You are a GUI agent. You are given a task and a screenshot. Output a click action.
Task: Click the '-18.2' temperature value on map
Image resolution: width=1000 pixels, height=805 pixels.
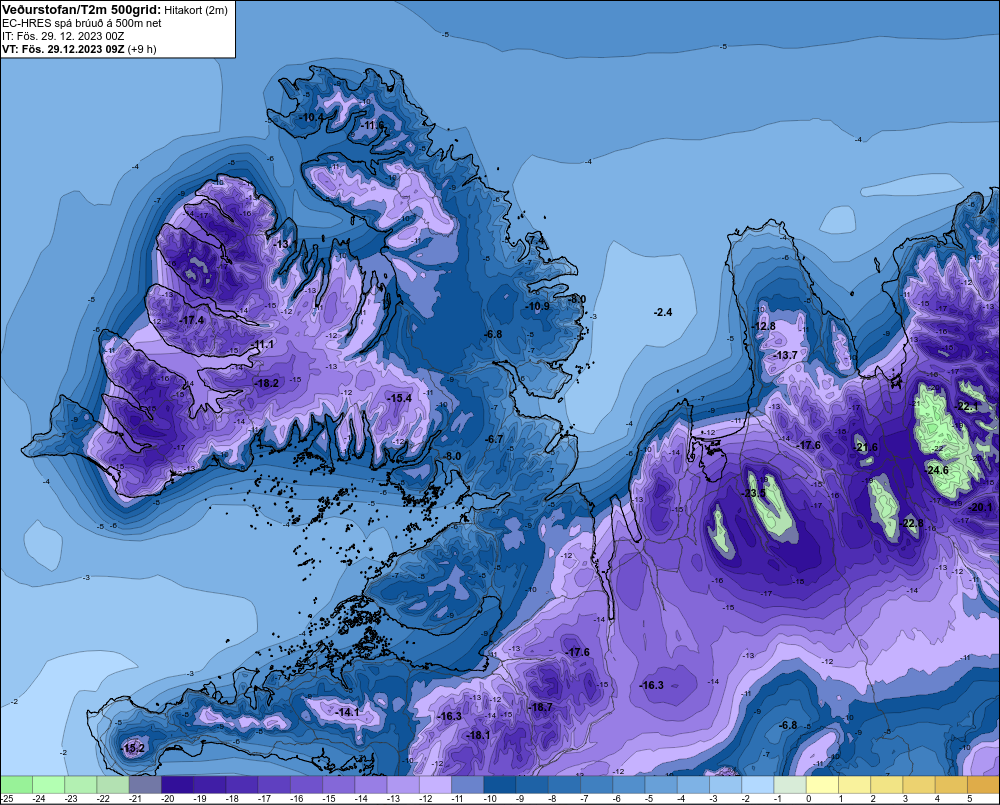coord(267,383)
